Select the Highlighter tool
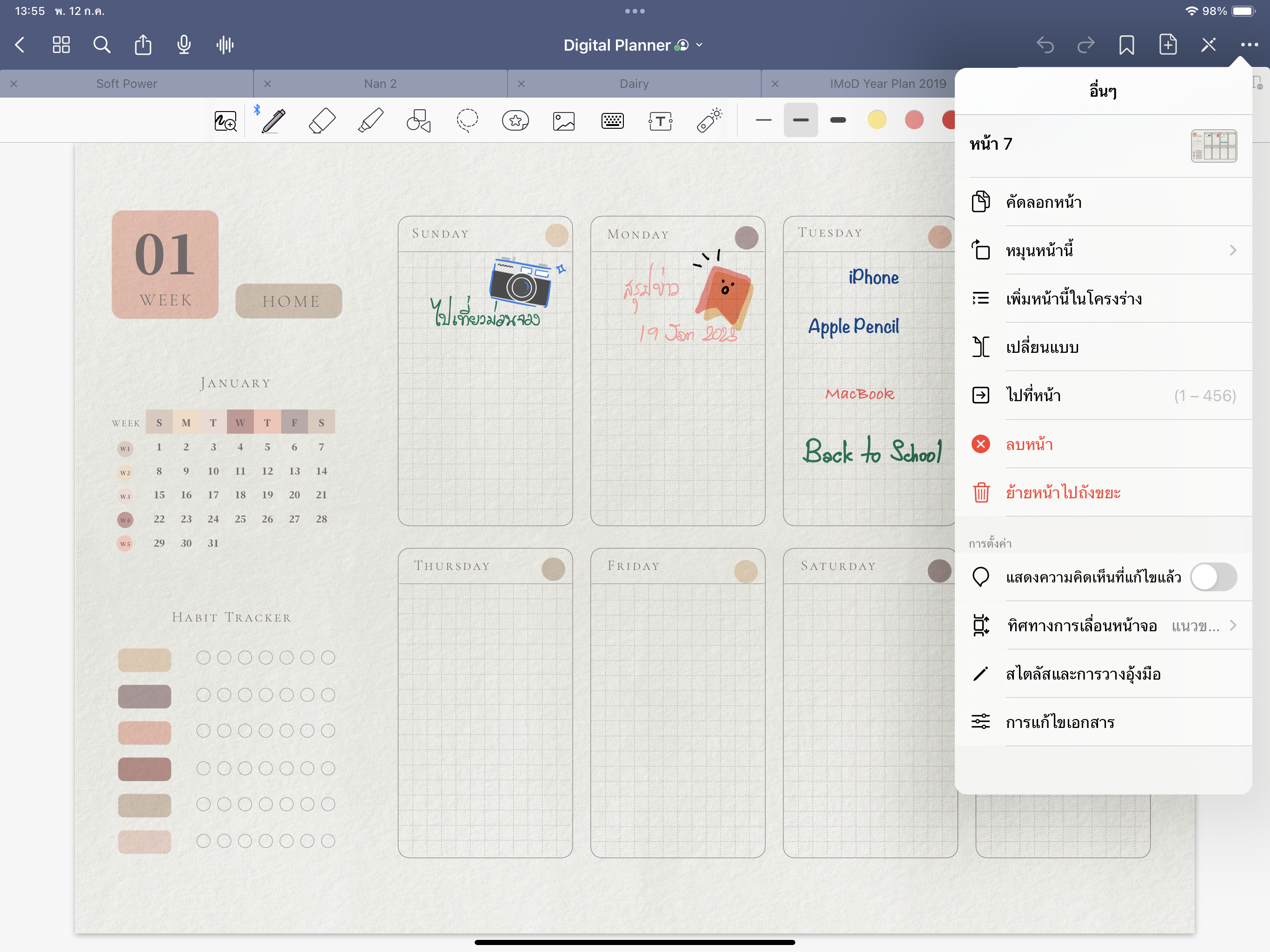The image size is (1270, 952). [370, 120]
